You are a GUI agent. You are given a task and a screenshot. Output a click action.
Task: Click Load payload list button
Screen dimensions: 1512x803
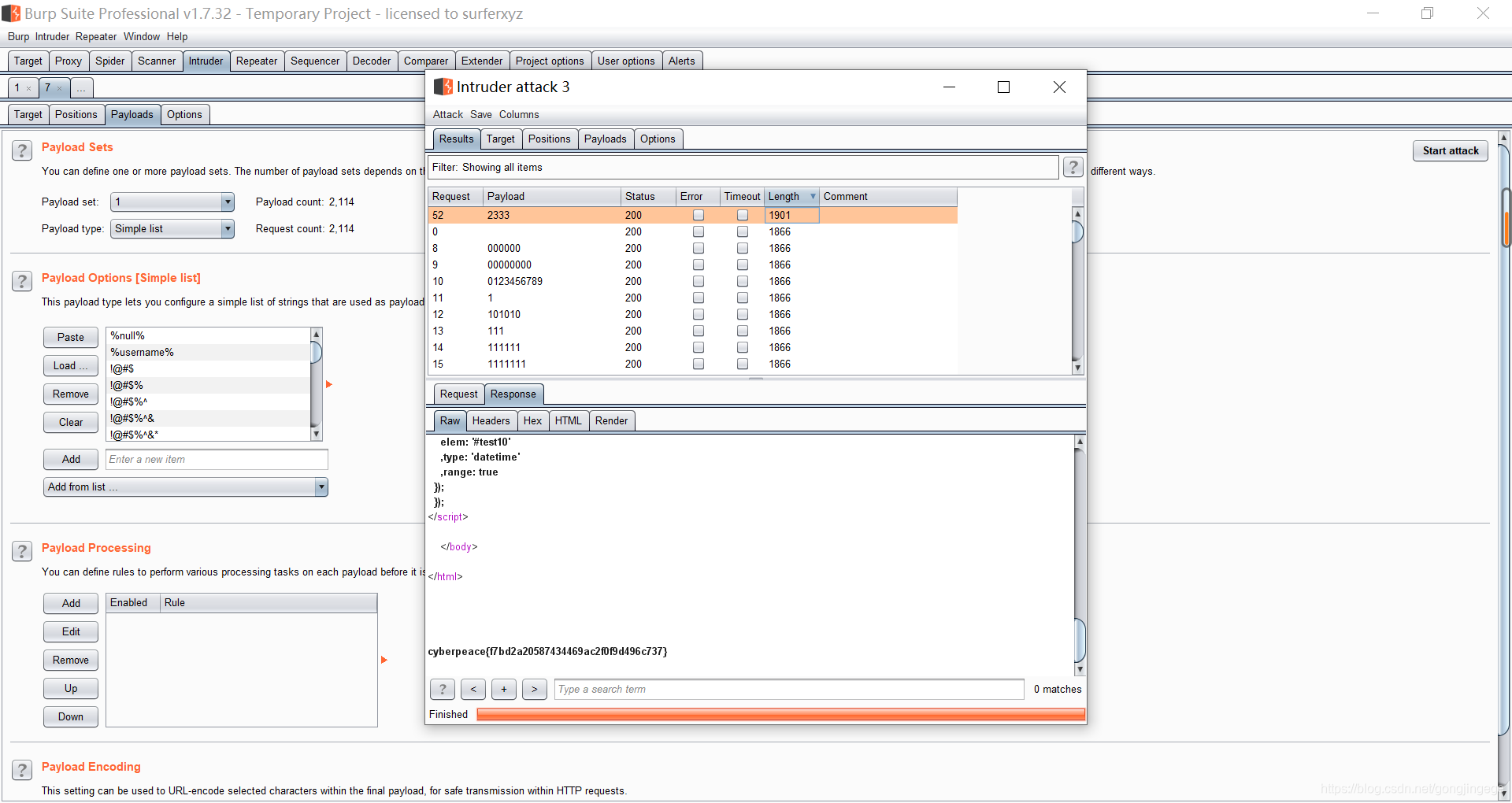point(71,366)
